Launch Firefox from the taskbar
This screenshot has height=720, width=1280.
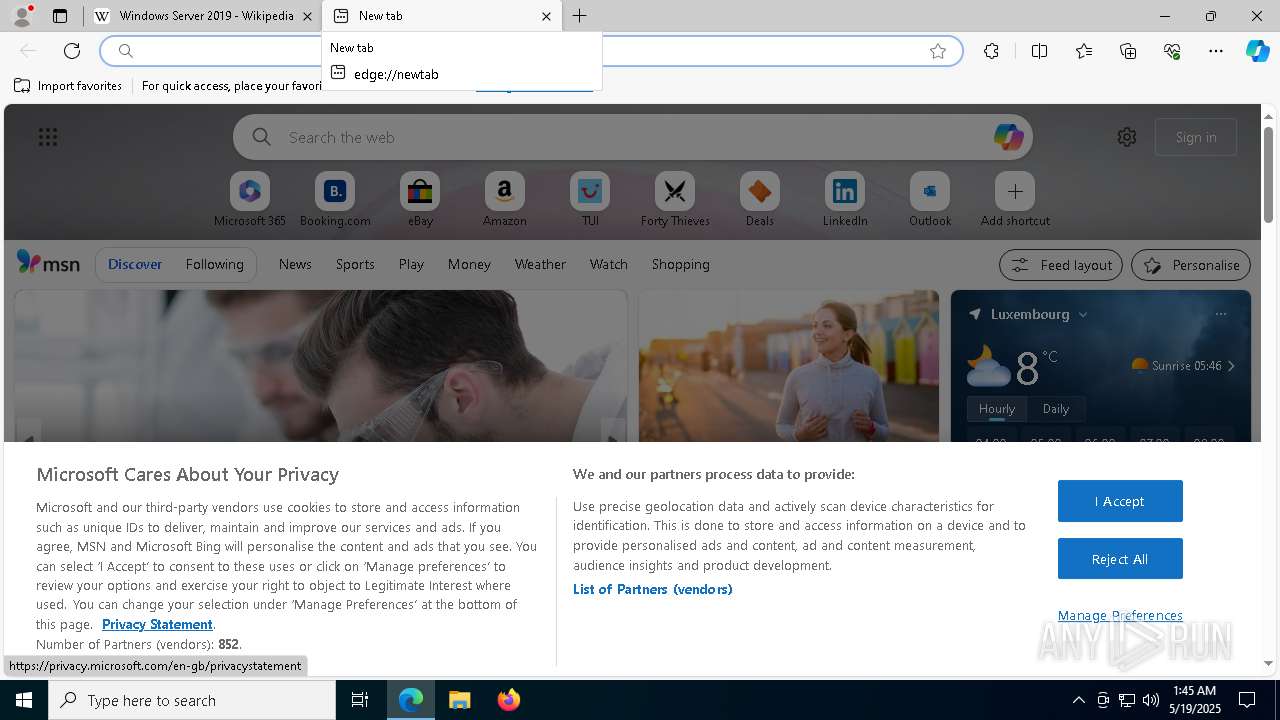click(508, 700)
